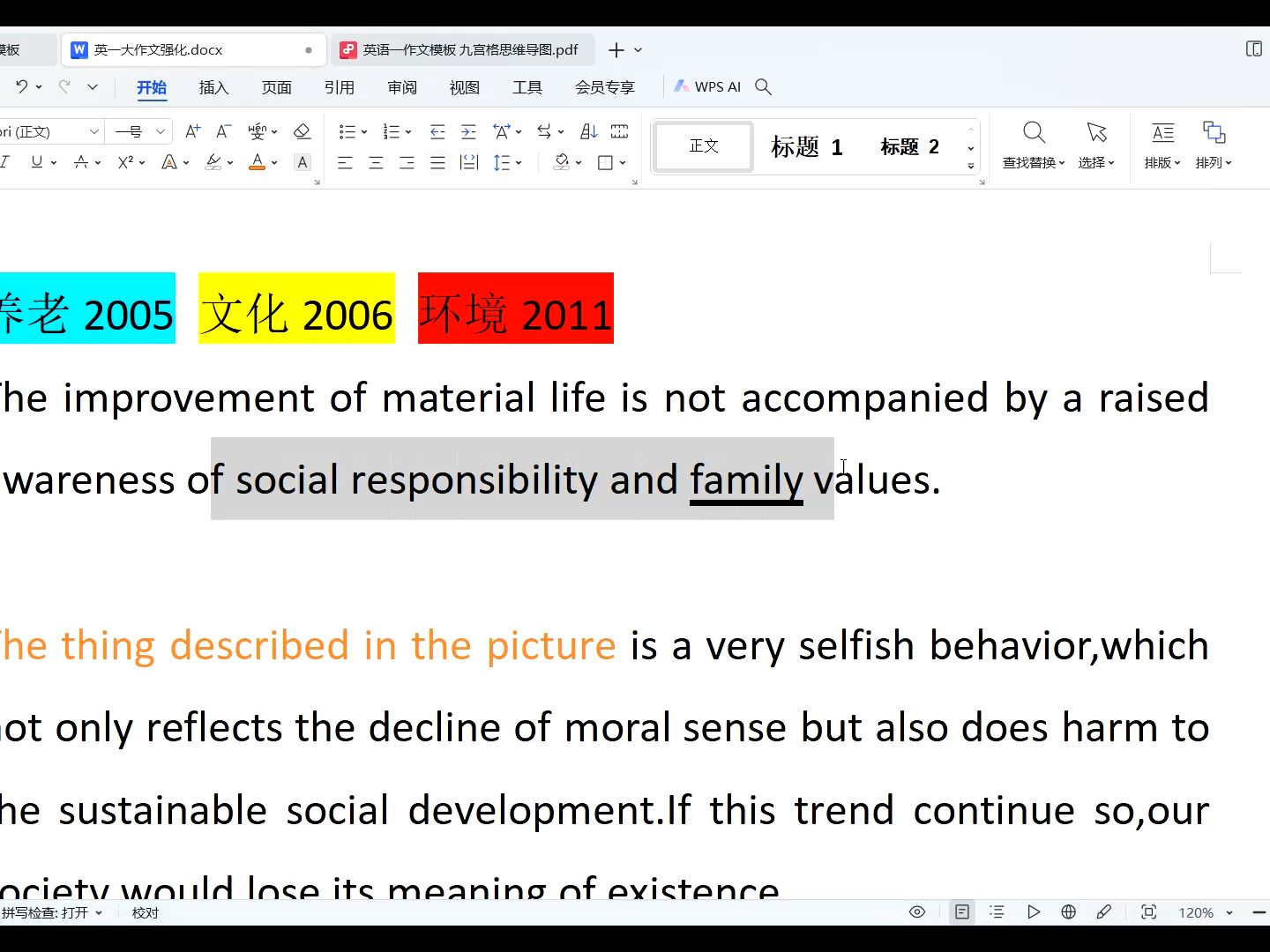Screen dimensions: 1270x952
Task: Enable eye protection mode icon
Action: tap(917, 912)
